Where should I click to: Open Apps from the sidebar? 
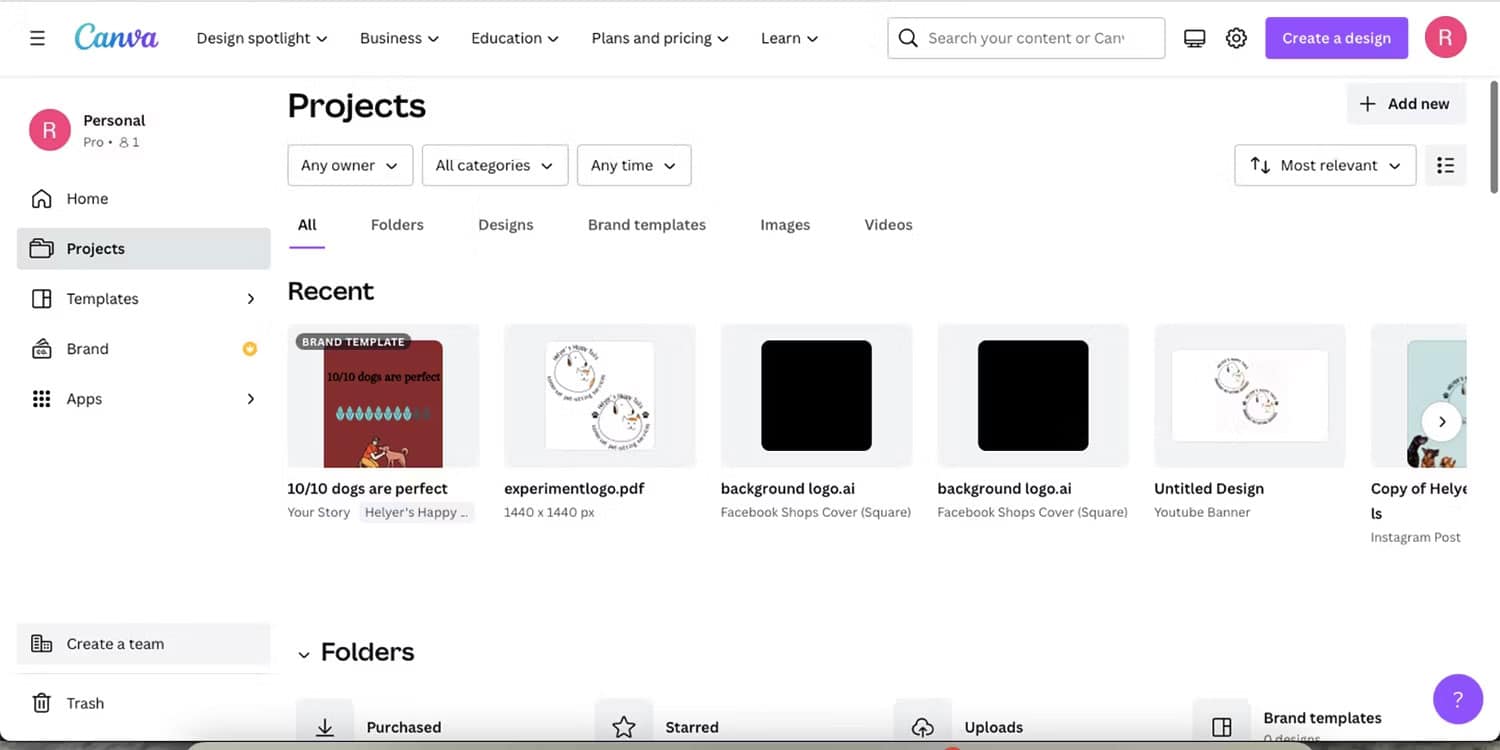coord(84,398)
